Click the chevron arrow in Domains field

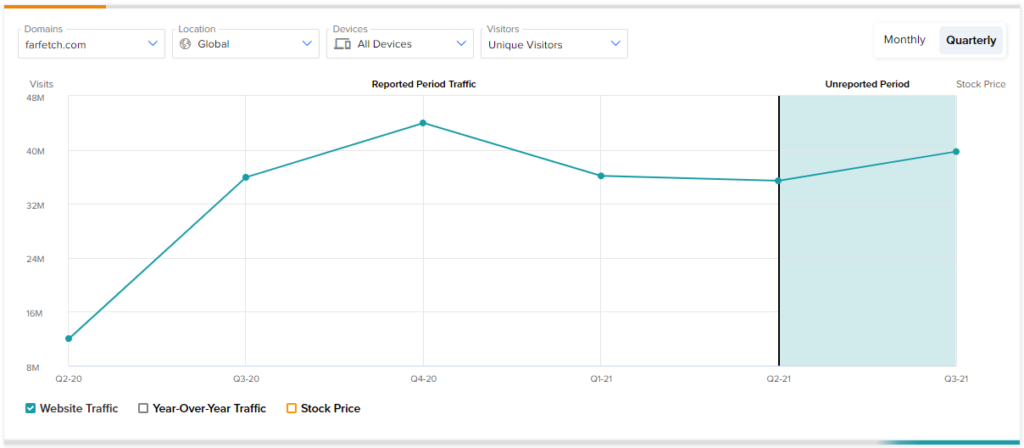153,44
